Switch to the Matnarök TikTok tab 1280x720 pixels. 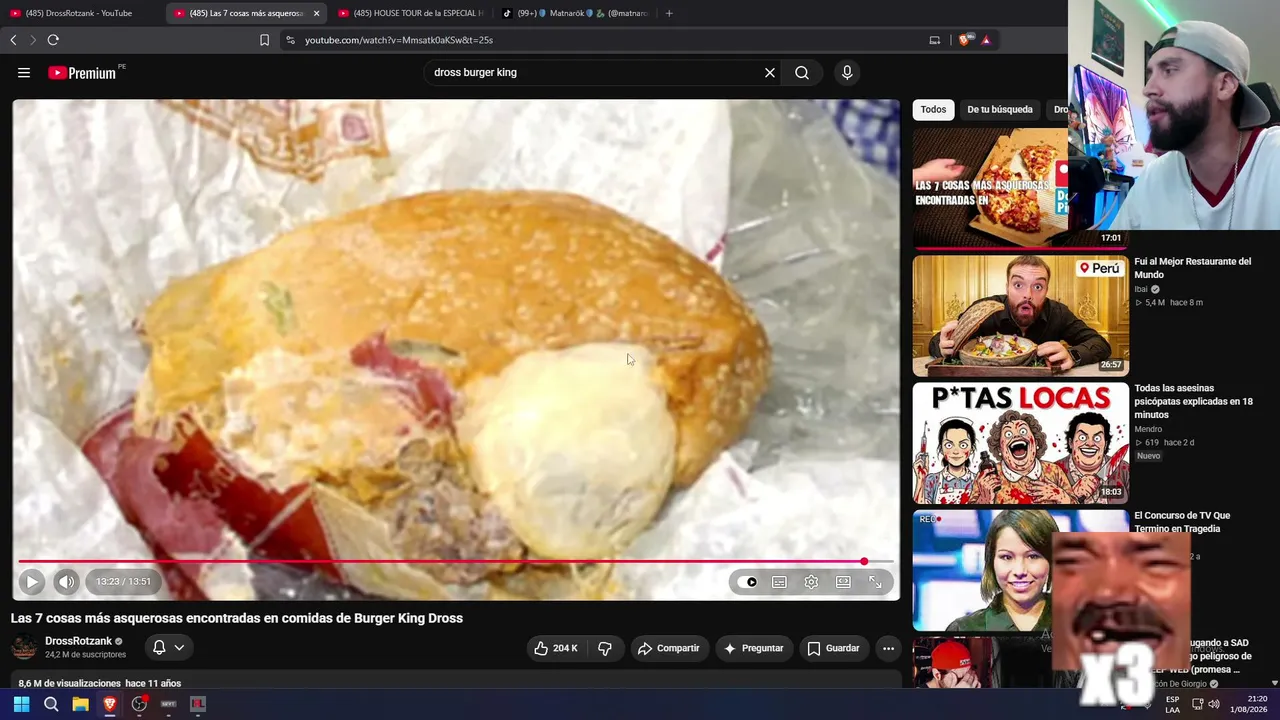point(575,13)
